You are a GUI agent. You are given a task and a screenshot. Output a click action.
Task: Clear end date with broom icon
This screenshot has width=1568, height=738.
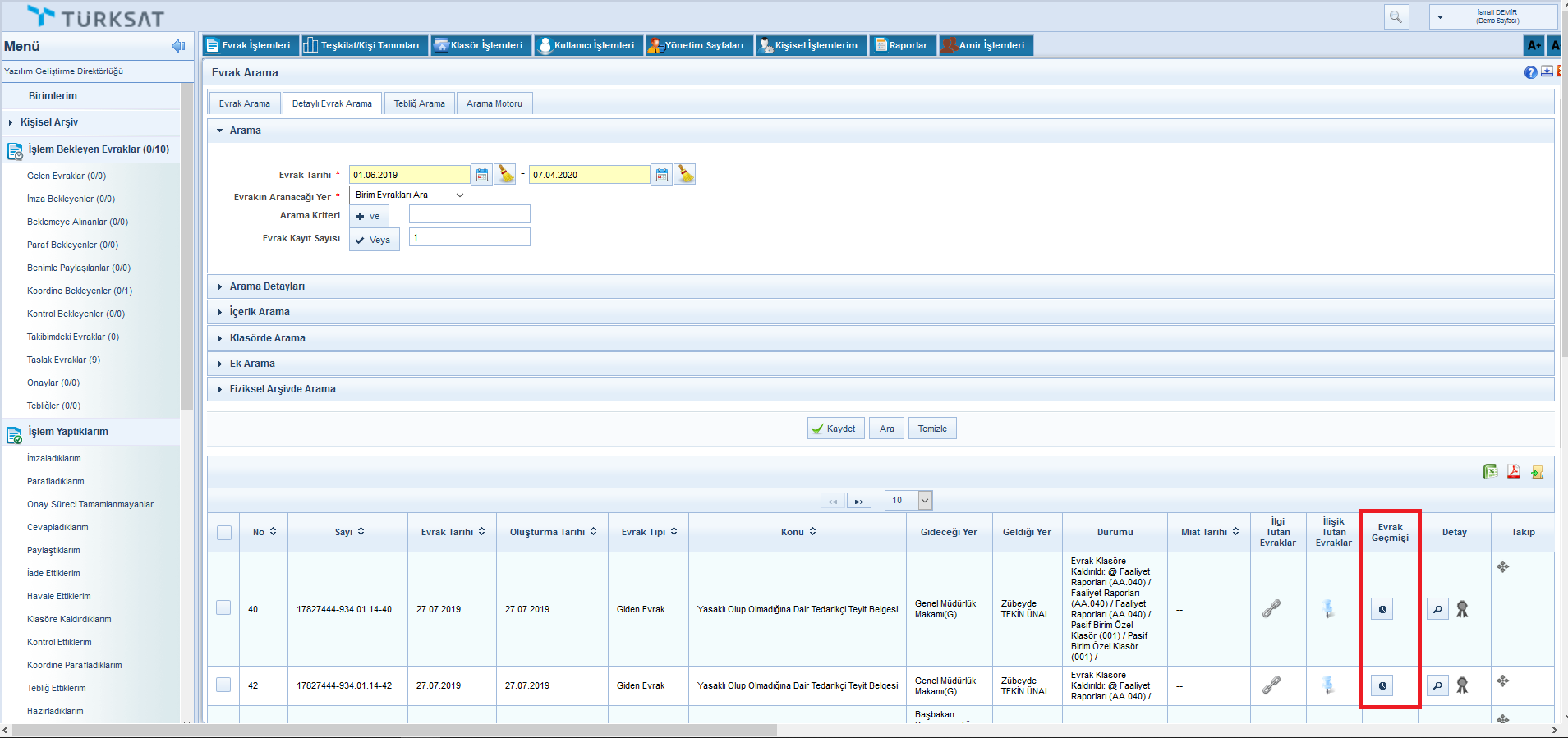tap(685, 175)
